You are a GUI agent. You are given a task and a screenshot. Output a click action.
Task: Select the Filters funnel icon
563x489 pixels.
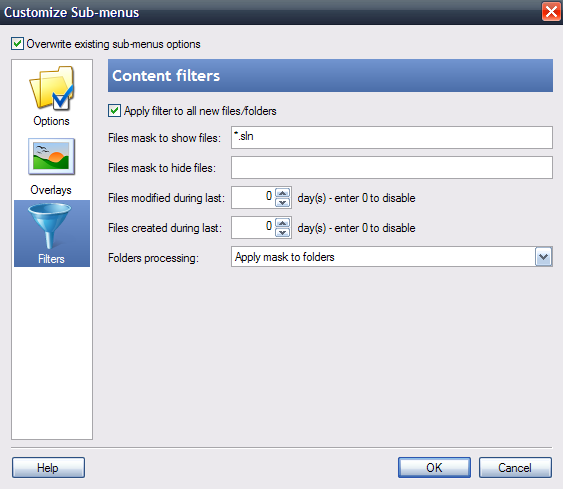[x=50, y=226]
